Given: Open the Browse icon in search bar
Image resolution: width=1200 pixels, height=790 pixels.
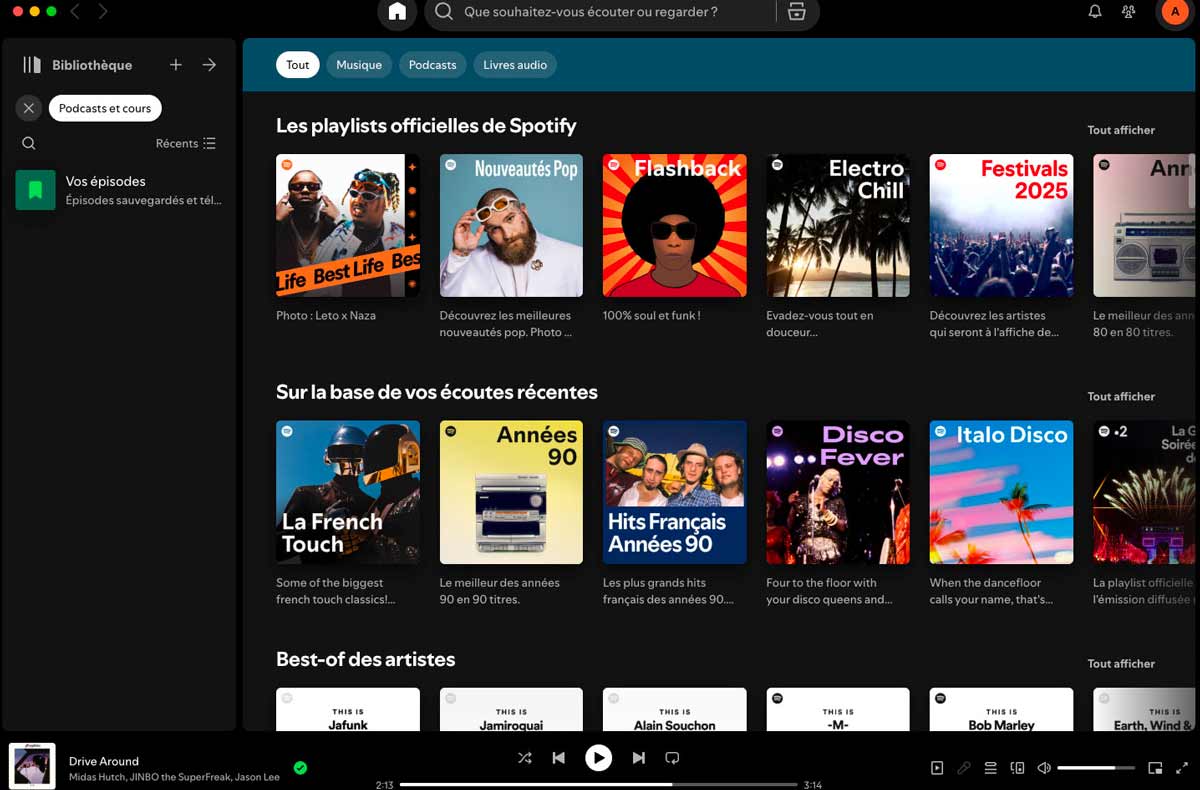Looking at the screenshot, I should [x=796, y=12].
